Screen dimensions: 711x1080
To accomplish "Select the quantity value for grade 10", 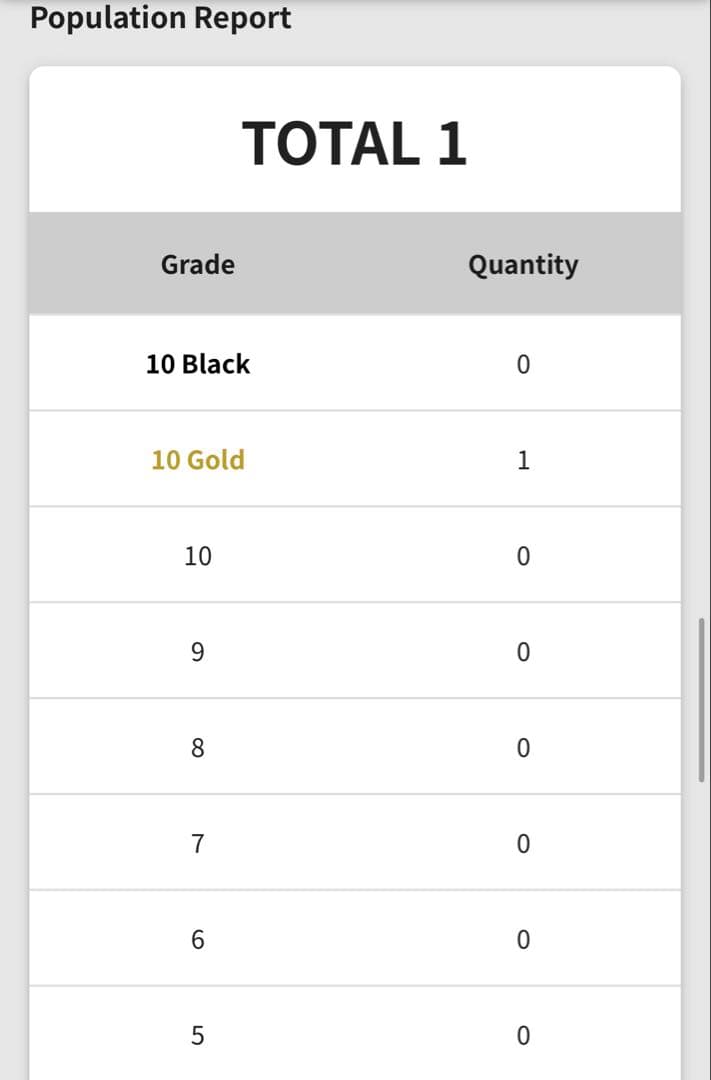I will point(523,556).
